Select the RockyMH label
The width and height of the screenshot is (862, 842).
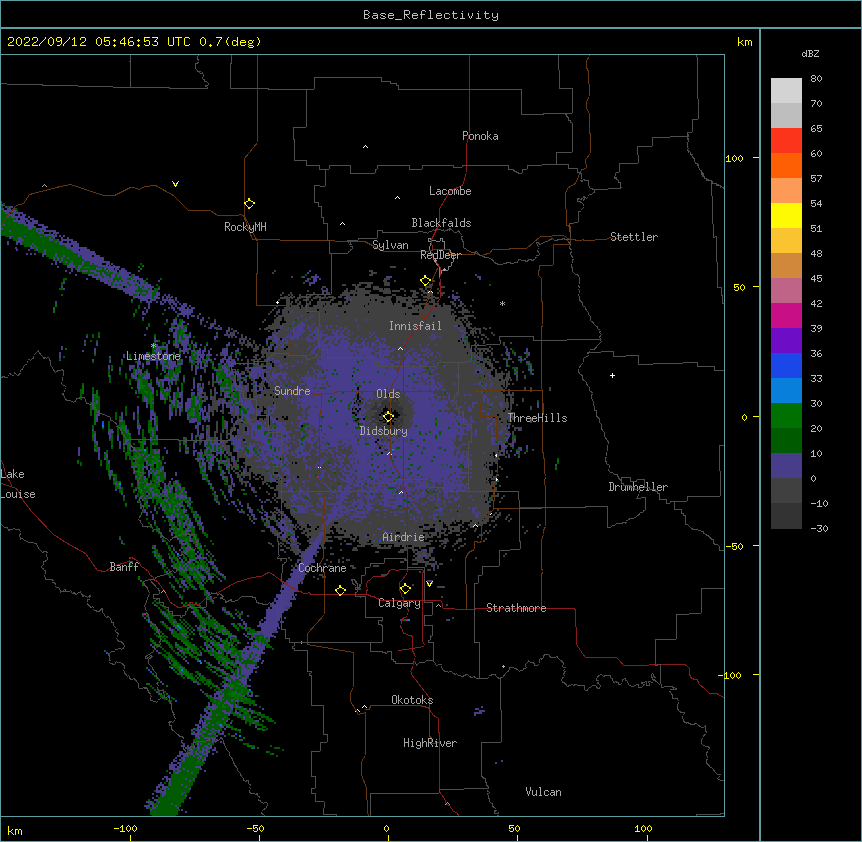245,227
